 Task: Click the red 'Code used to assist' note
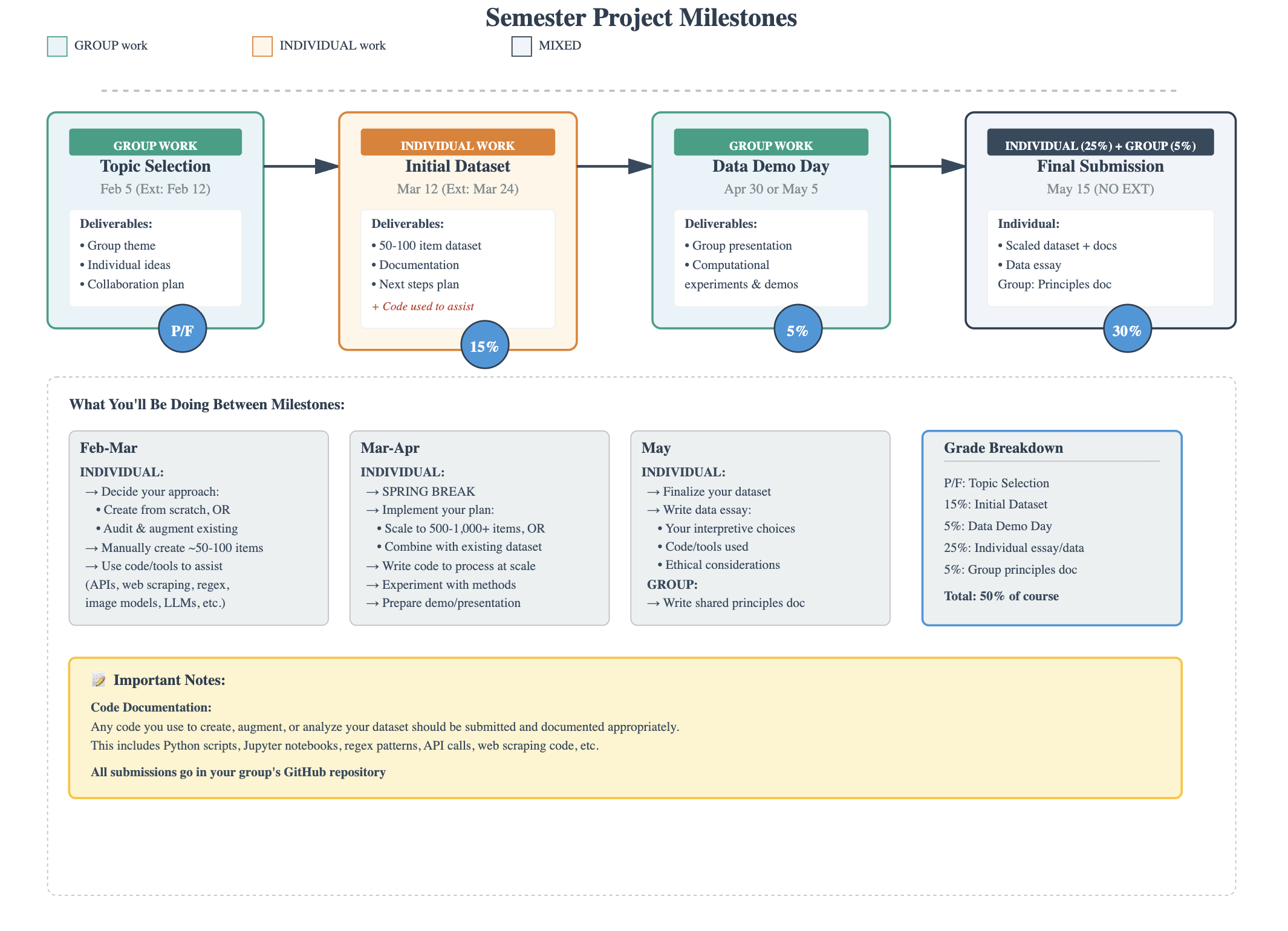tap(423, 307)
